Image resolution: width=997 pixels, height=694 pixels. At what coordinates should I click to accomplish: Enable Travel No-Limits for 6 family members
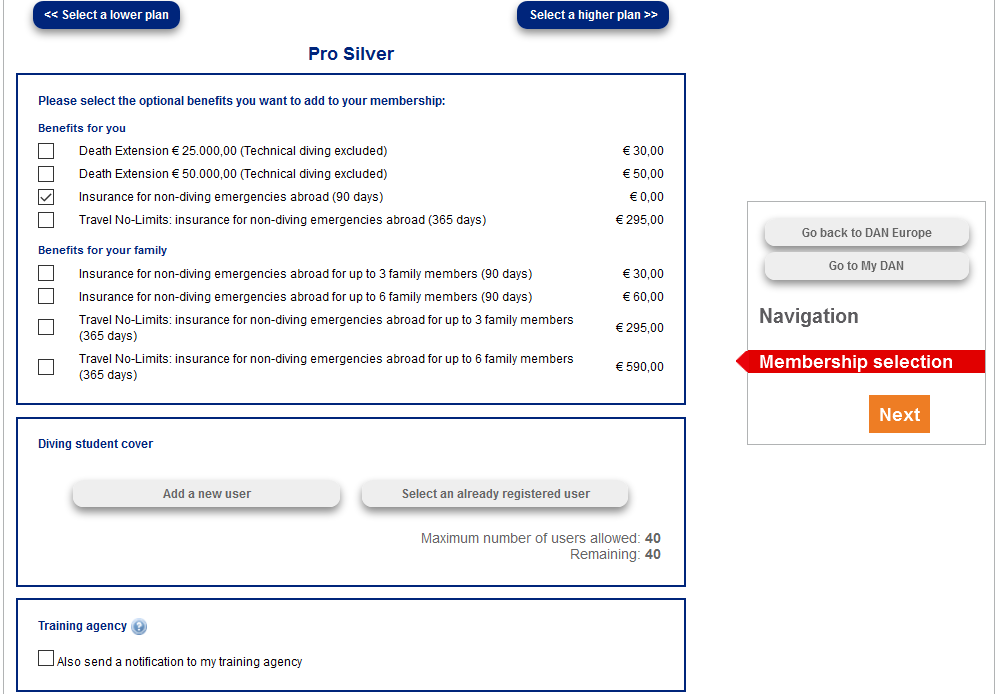point(46,367)
